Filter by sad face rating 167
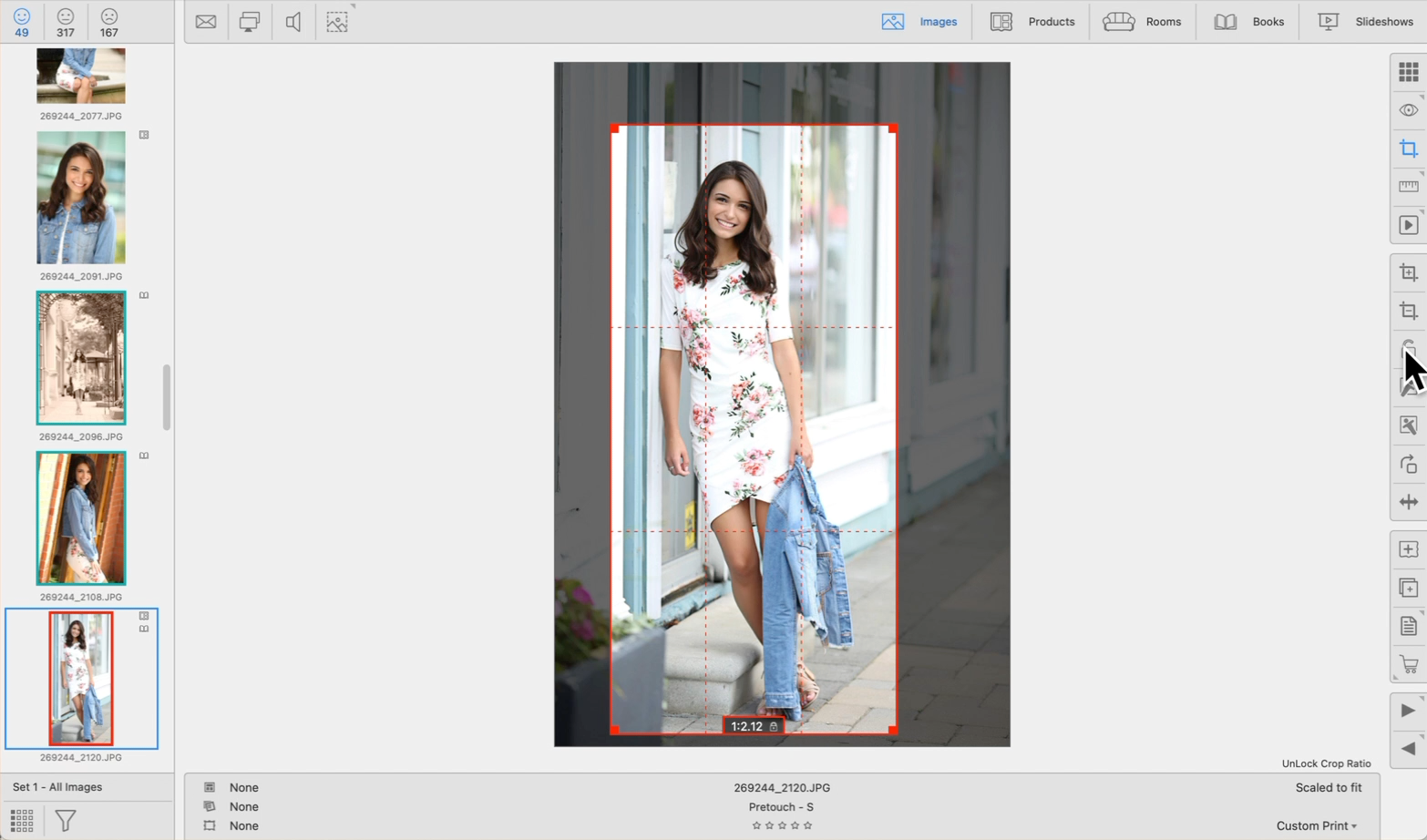The width and height of the screenshot is (1427, 840). click(109, 22)
